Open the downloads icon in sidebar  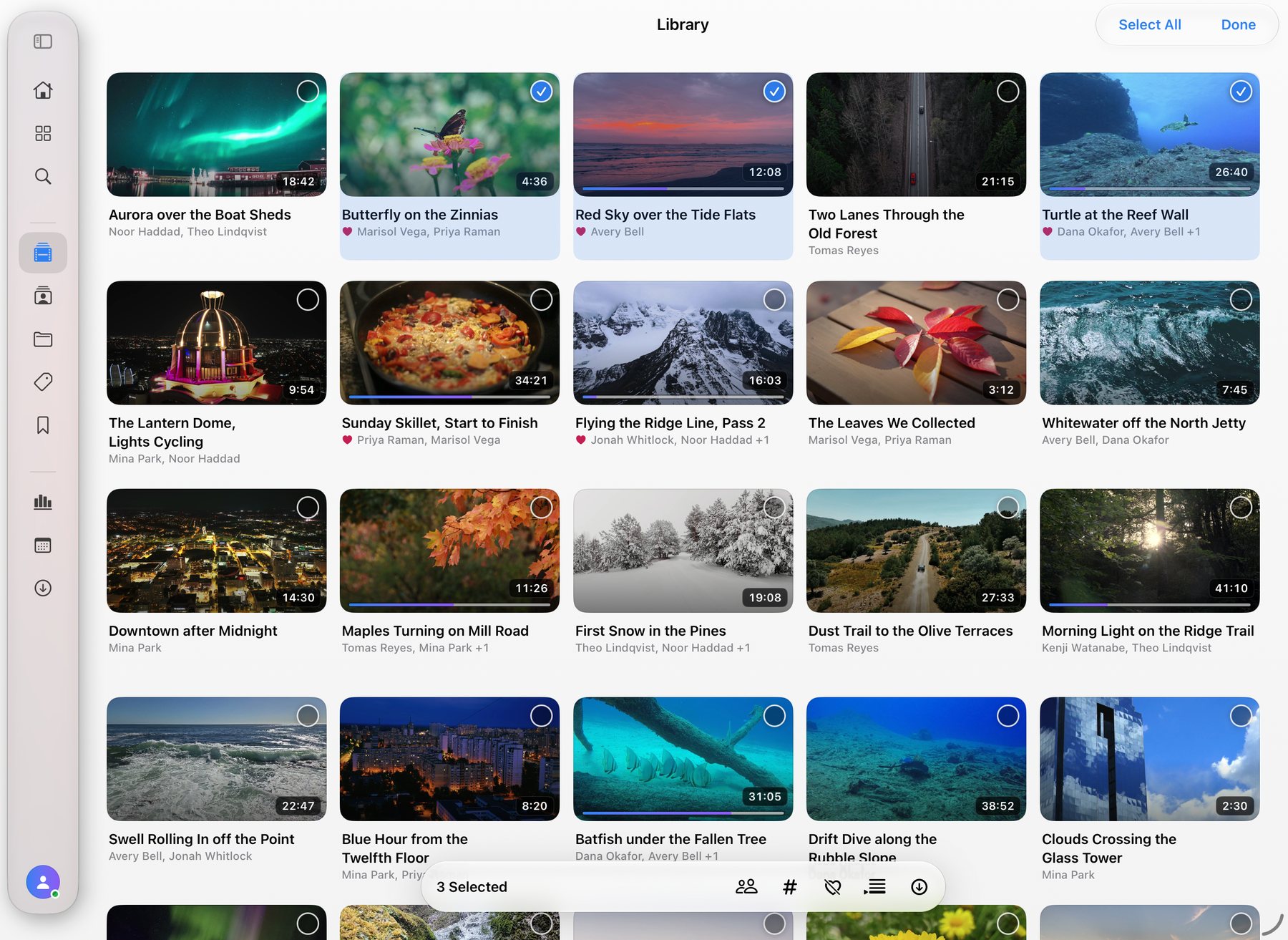[43, 588]
